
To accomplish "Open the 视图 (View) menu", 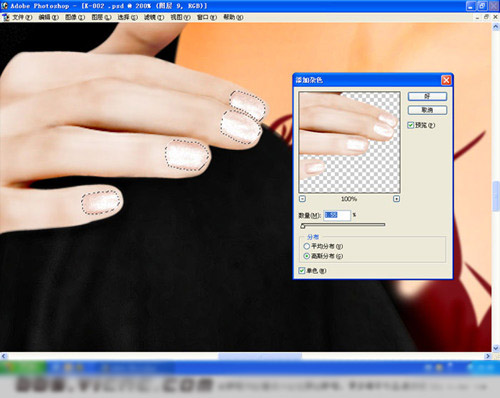I will (180, 17).
